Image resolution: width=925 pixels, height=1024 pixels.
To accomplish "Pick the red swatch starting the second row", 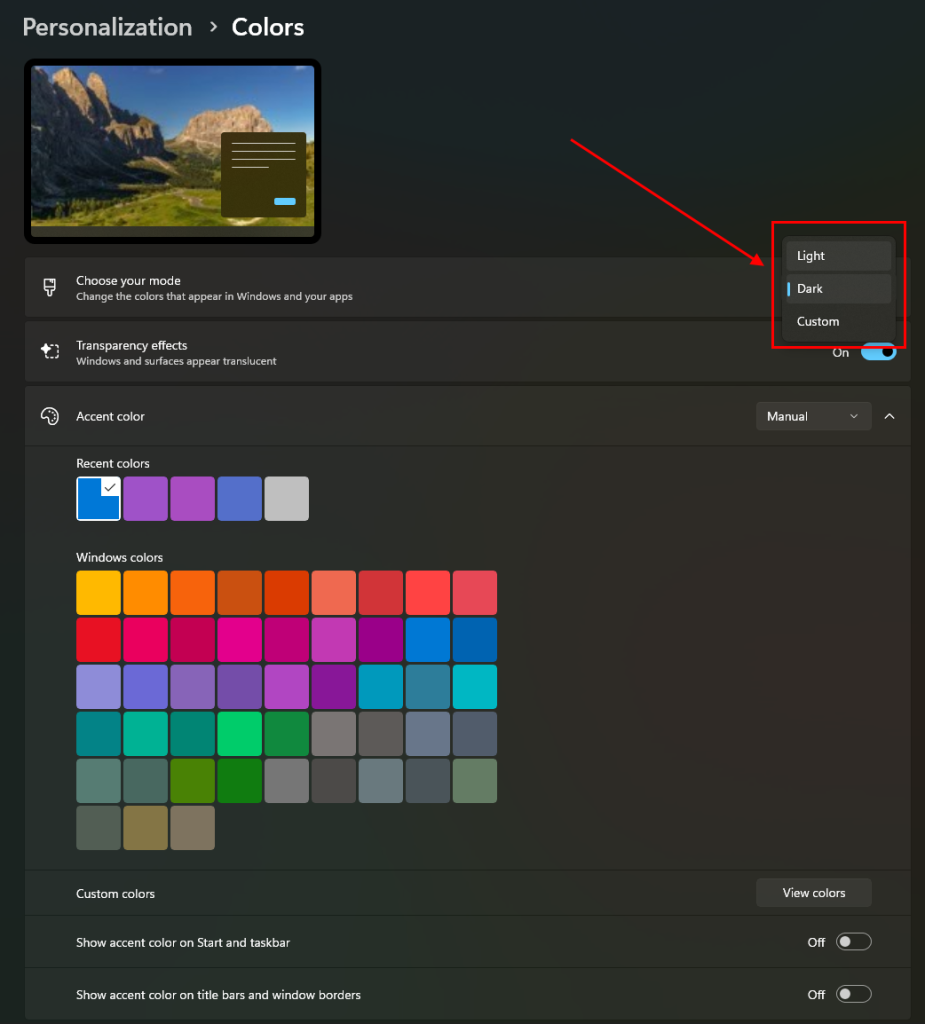I will click(98, 640).
